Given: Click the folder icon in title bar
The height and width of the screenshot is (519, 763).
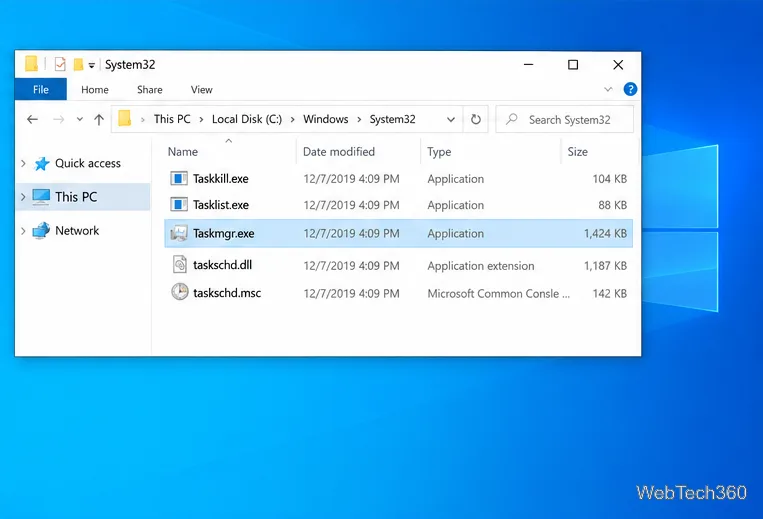Looking at the screenshot, I should click(32, 64).
